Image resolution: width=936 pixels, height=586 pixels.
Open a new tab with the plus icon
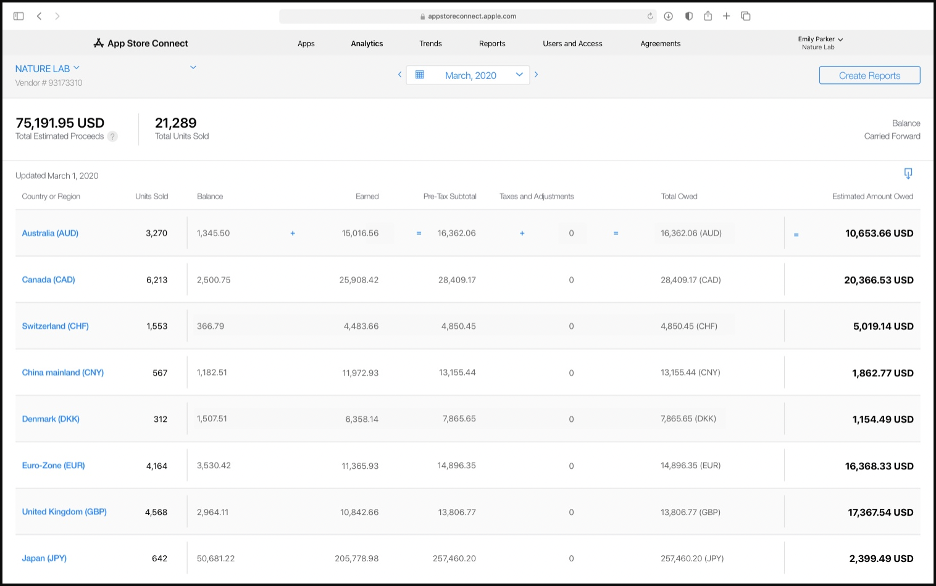(x=726, y=16)
